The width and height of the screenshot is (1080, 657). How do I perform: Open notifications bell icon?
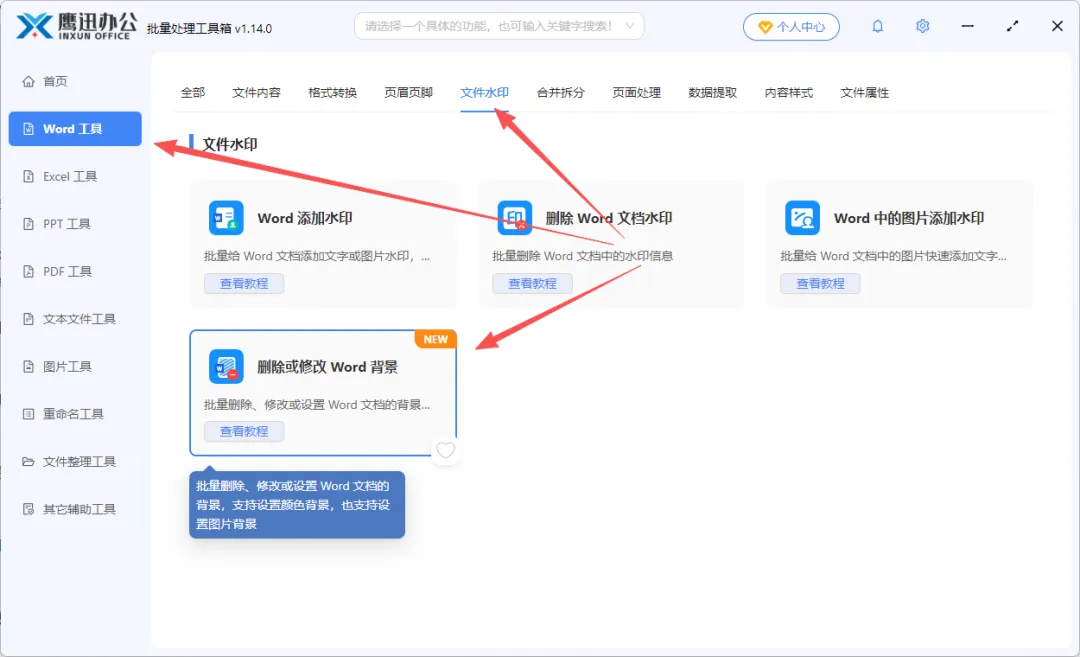(x=878, y=26)
